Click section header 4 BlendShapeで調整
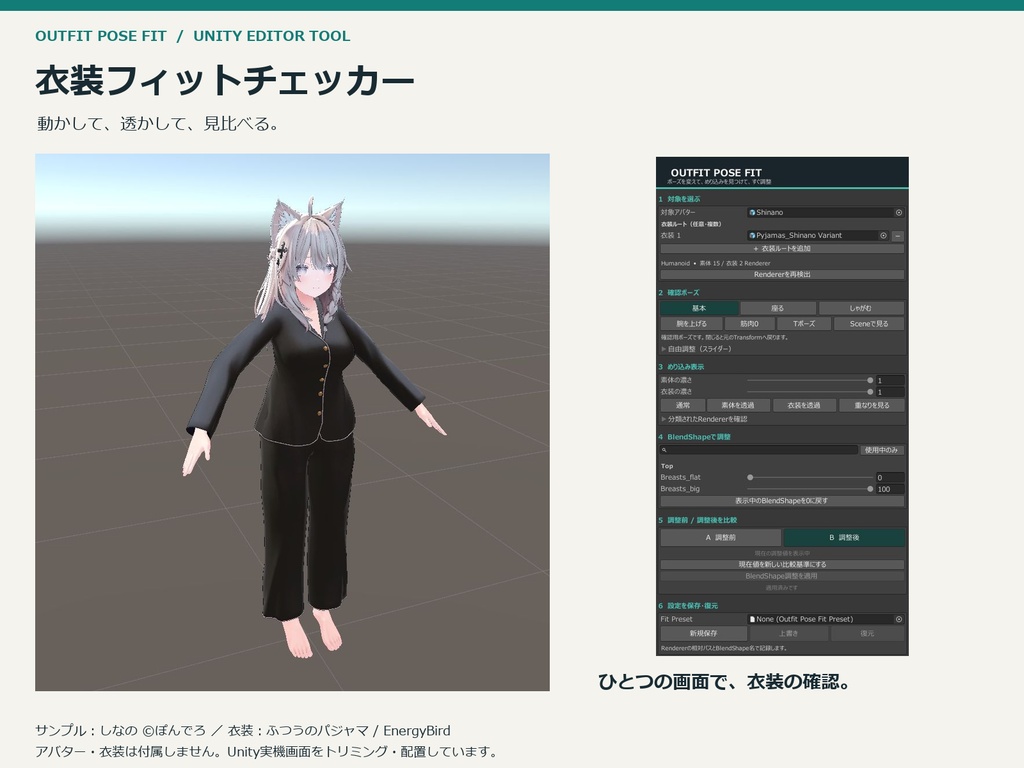Viewport: 1024px width, 768px height. (x=695, y=437)
